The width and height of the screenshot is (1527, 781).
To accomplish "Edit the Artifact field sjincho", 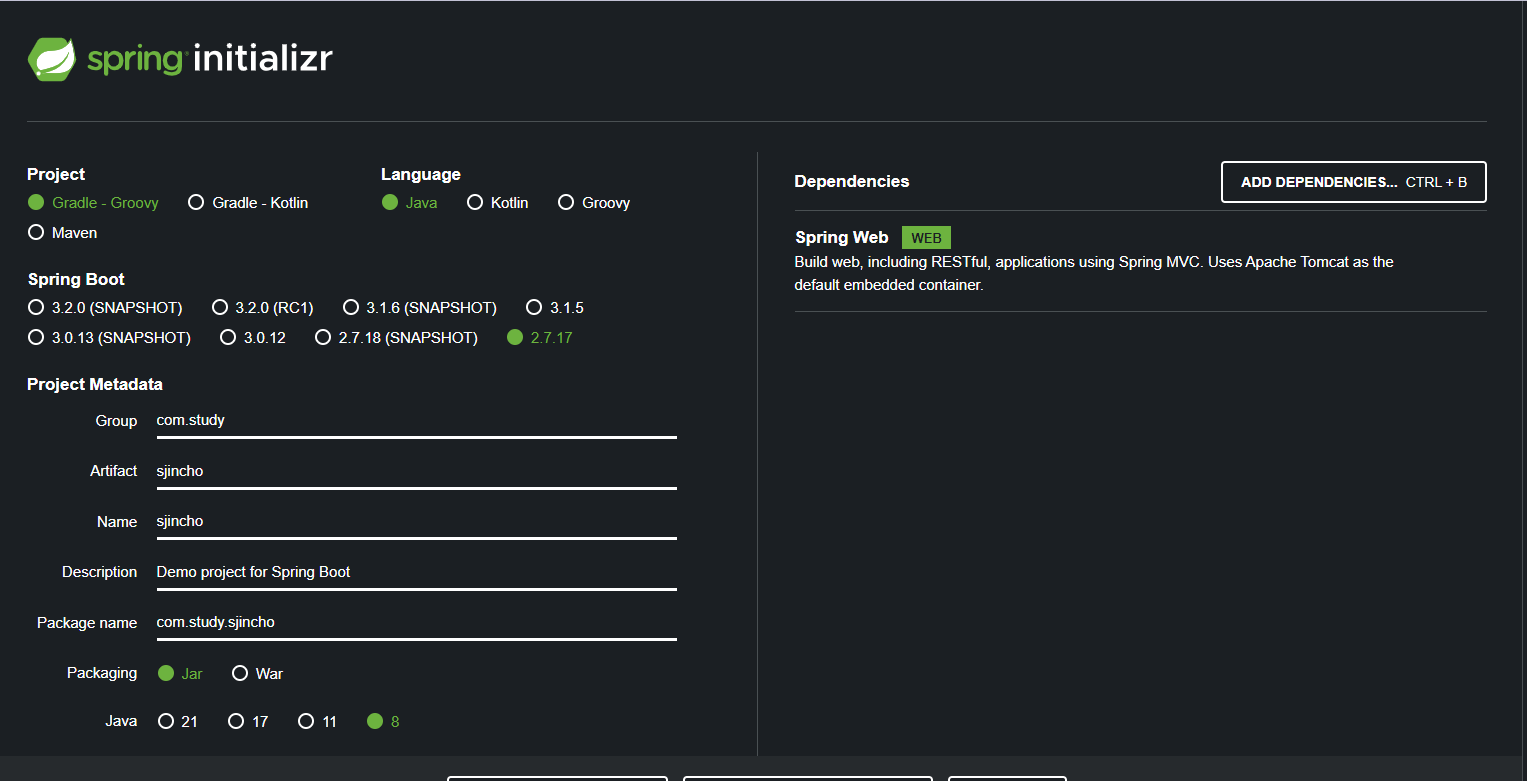I will click(416, 471).
